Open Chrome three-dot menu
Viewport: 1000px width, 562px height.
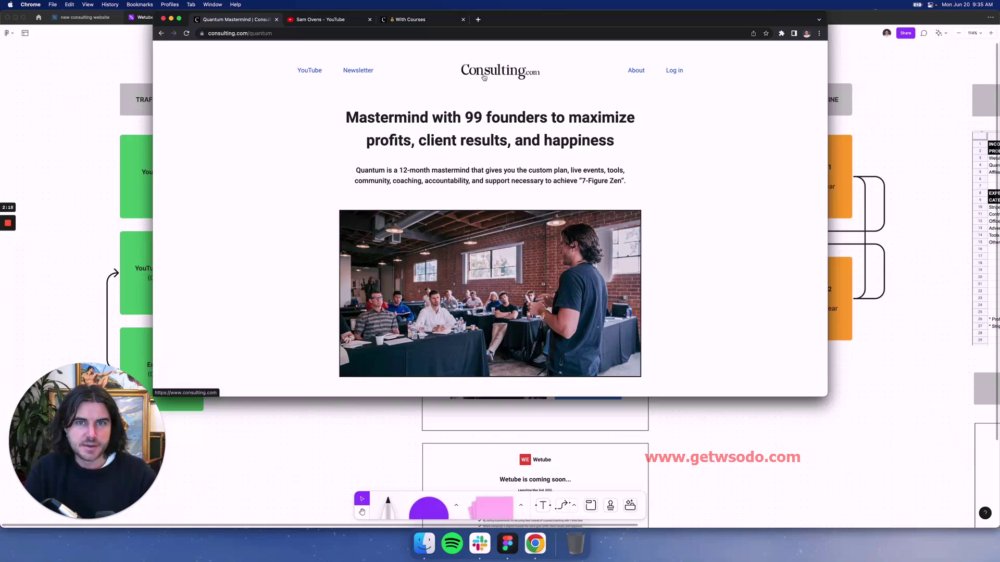(x=820, y=33)
